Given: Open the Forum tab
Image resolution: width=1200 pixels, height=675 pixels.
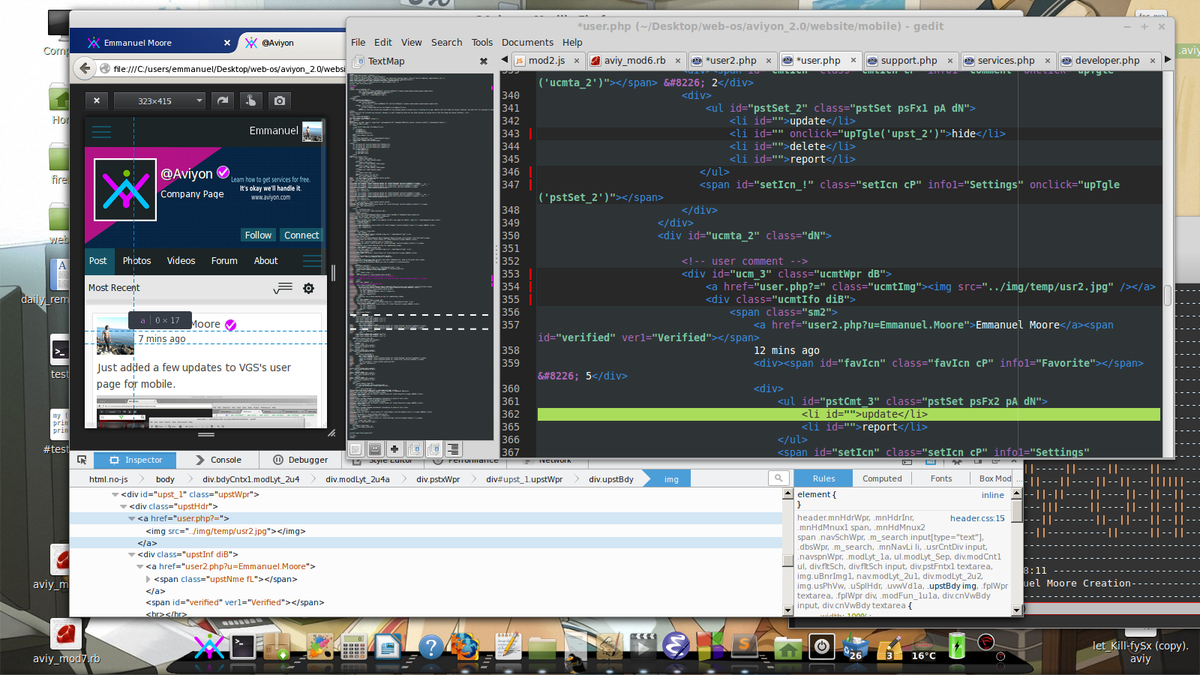Looking at the screenshot, I should click(x=224, y=260).
